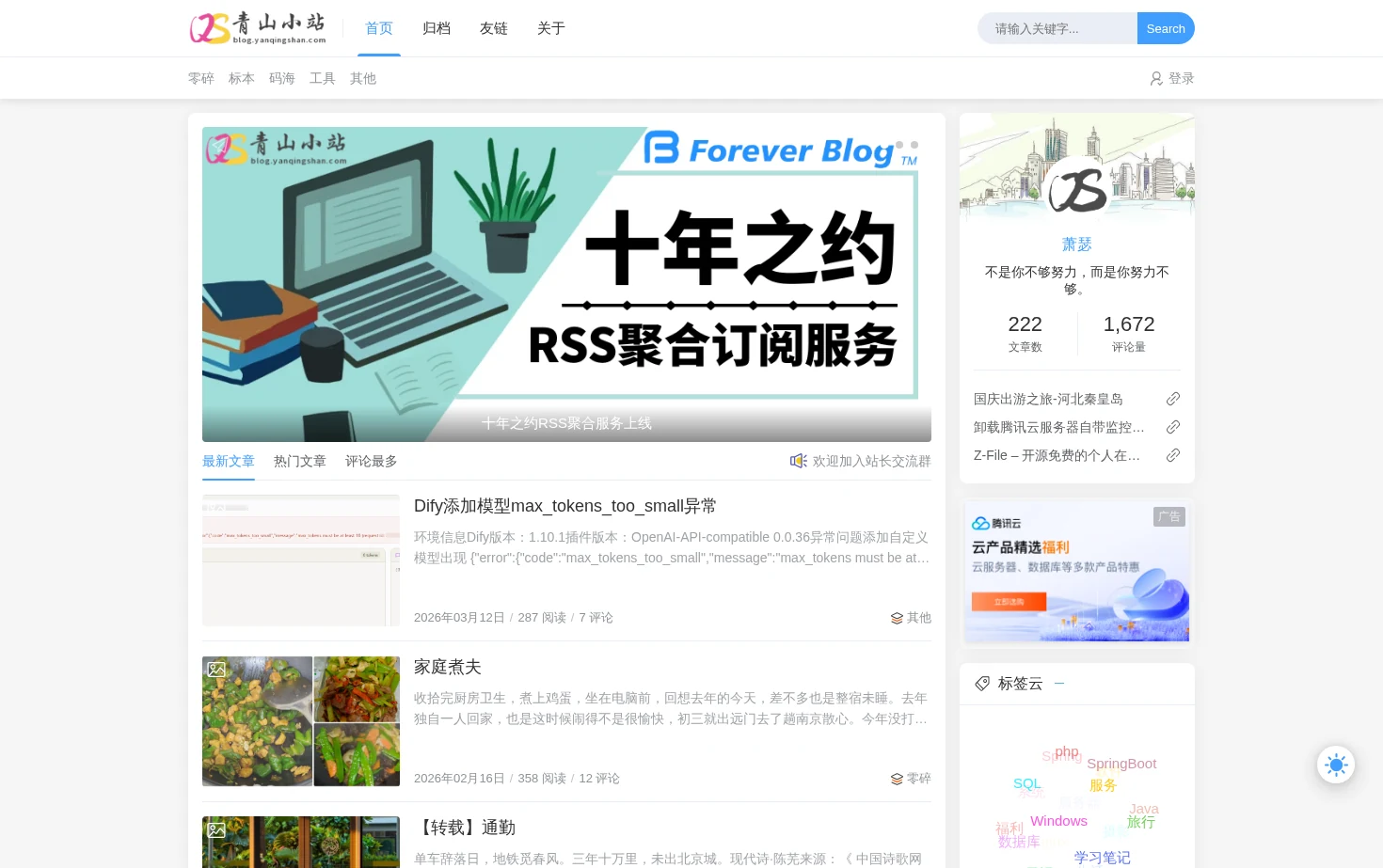Click chain icon beside 卸载腾讯云 entry

tap(1173, 427)
